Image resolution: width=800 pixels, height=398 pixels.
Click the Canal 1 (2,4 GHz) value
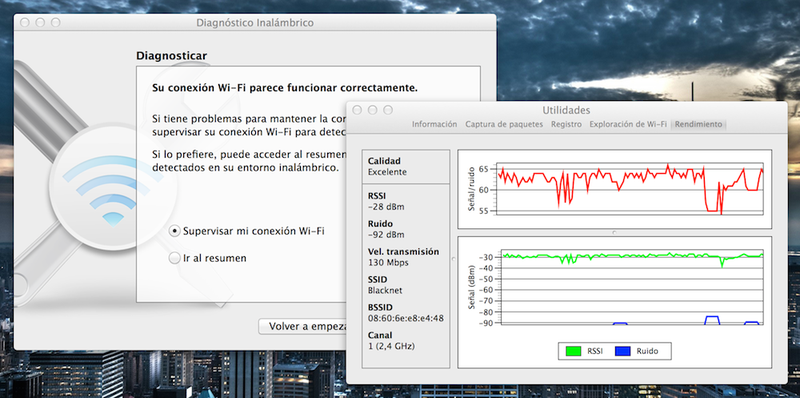click(x=391, y=346)
